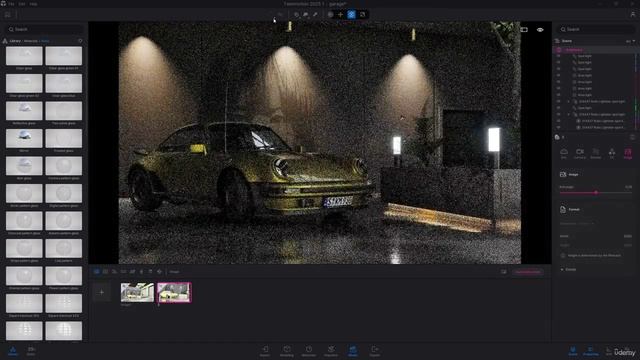Click the plus button to add media
Screen dimensions: 640x360
tap(102, 292)
